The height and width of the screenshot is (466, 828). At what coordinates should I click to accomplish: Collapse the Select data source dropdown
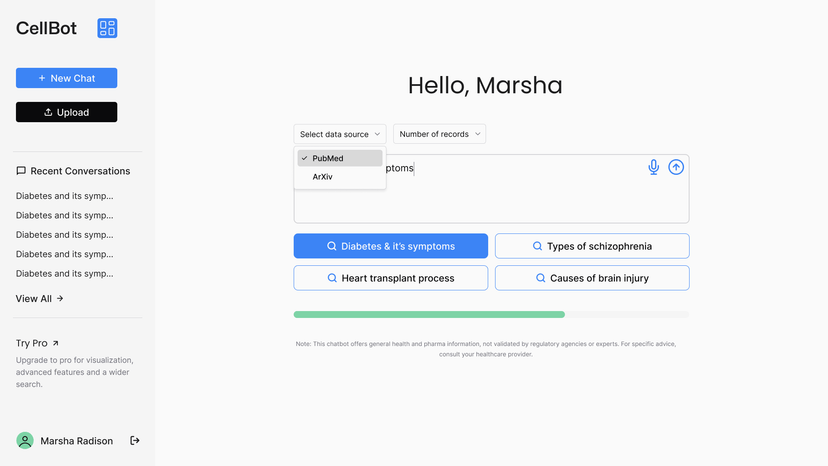(x=340, y=134)
